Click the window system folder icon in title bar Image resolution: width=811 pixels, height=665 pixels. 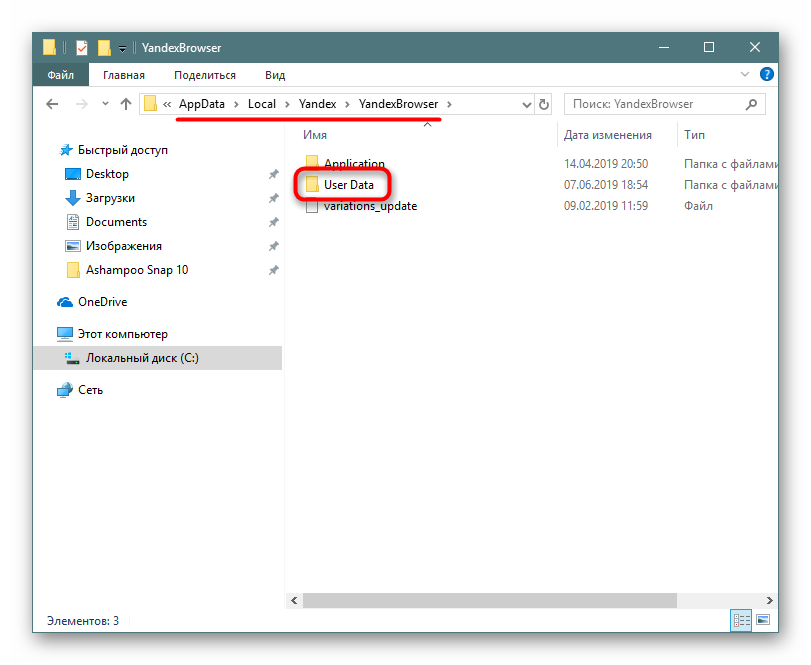pyautogui.click(x=49, y=48)
